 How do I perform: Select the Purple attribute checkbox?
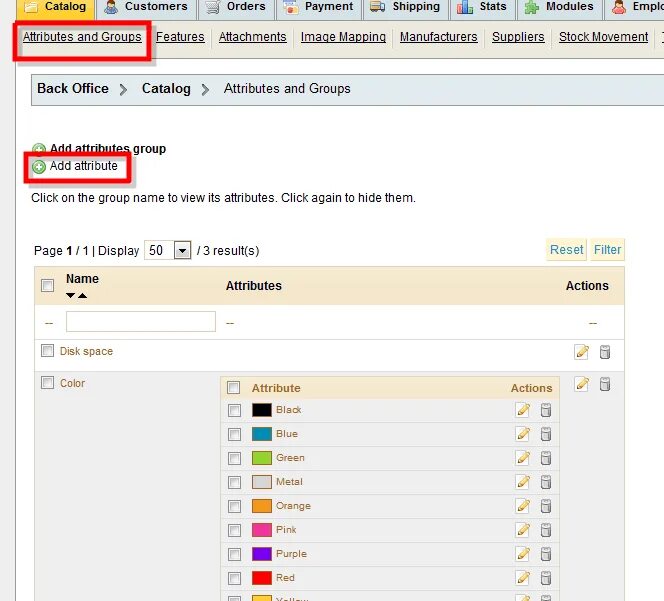point(234,554)
